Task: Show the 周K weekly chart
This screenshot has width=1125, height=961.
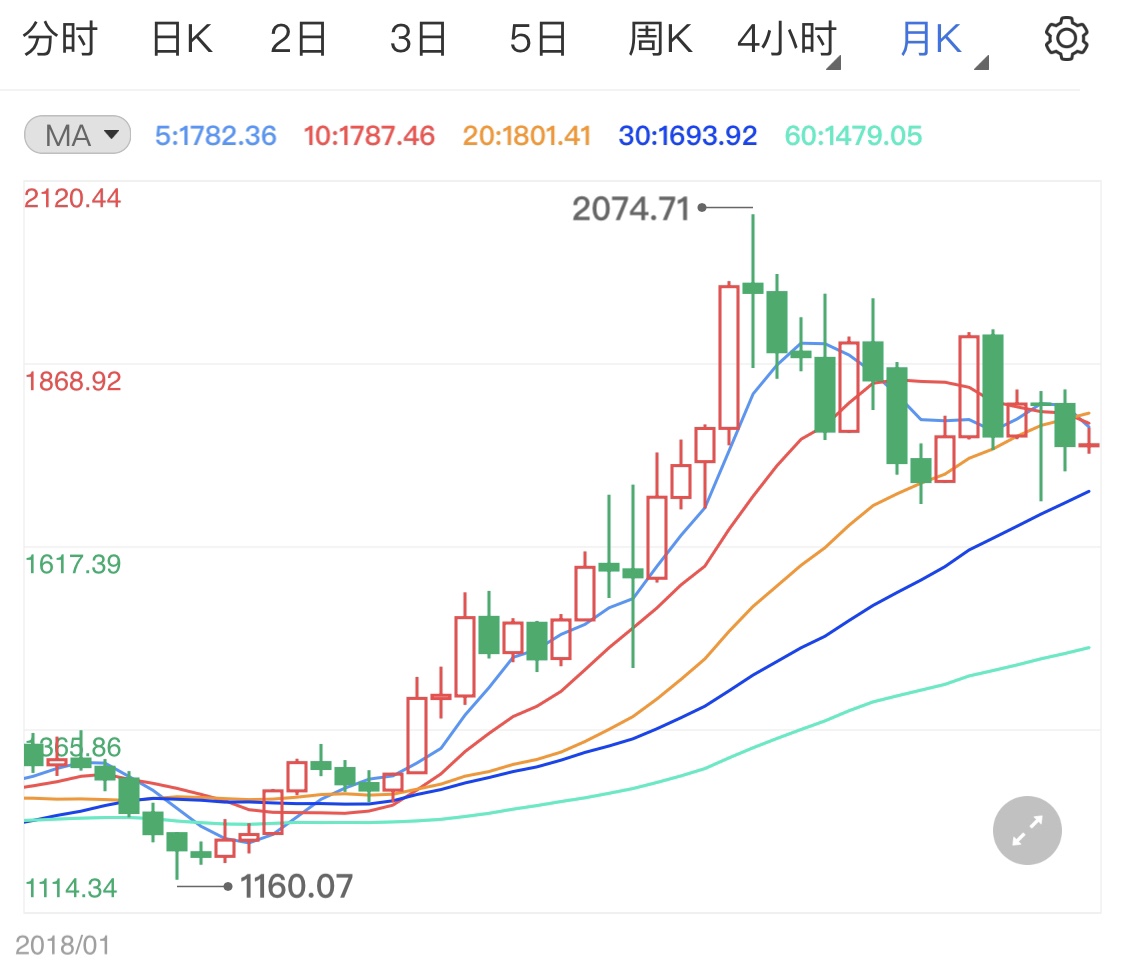Action: (660, 40)
